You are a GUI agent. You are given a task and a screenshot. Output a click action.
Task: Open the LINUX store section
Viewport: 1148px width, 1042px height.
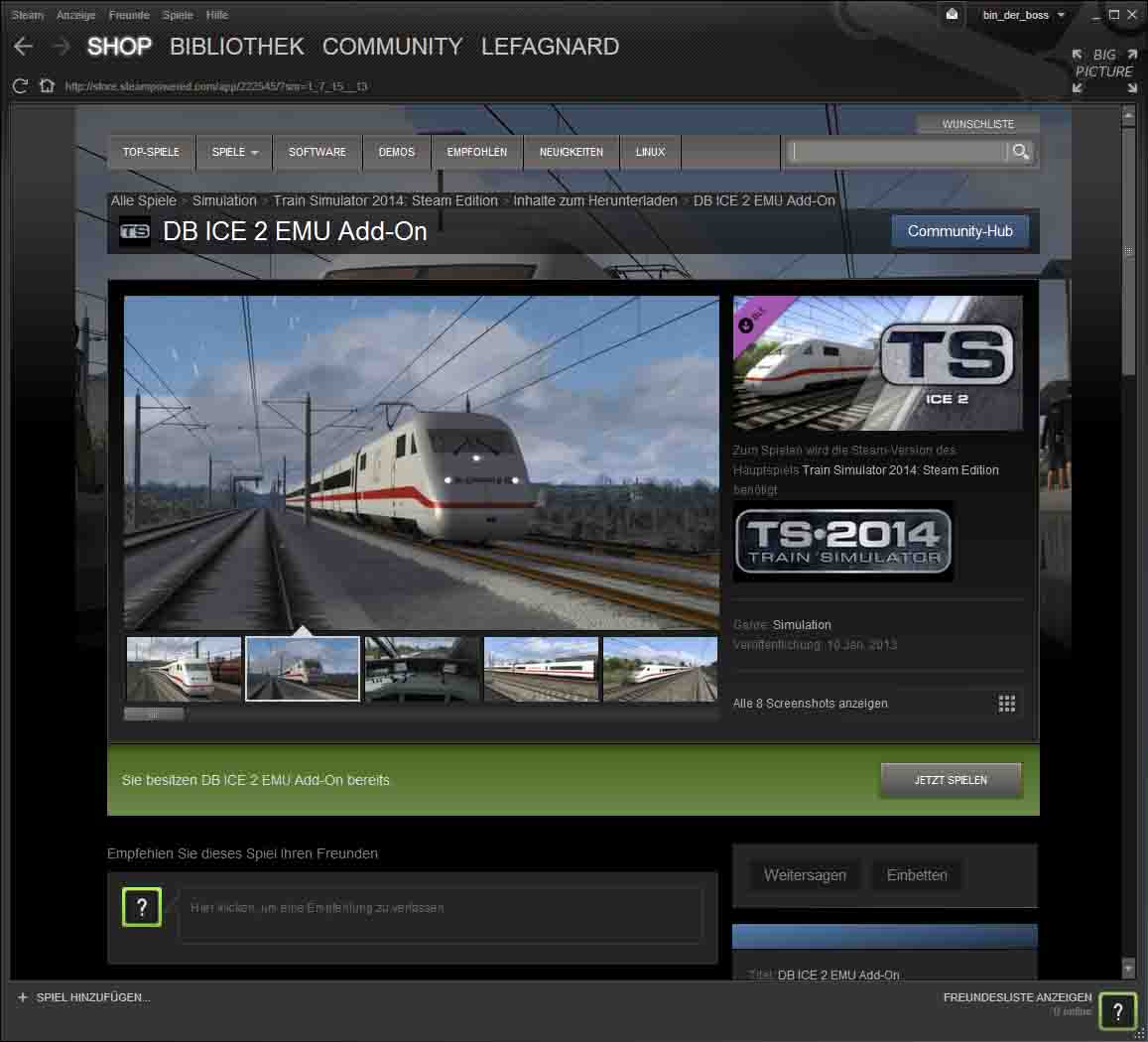tap(650, 152)
